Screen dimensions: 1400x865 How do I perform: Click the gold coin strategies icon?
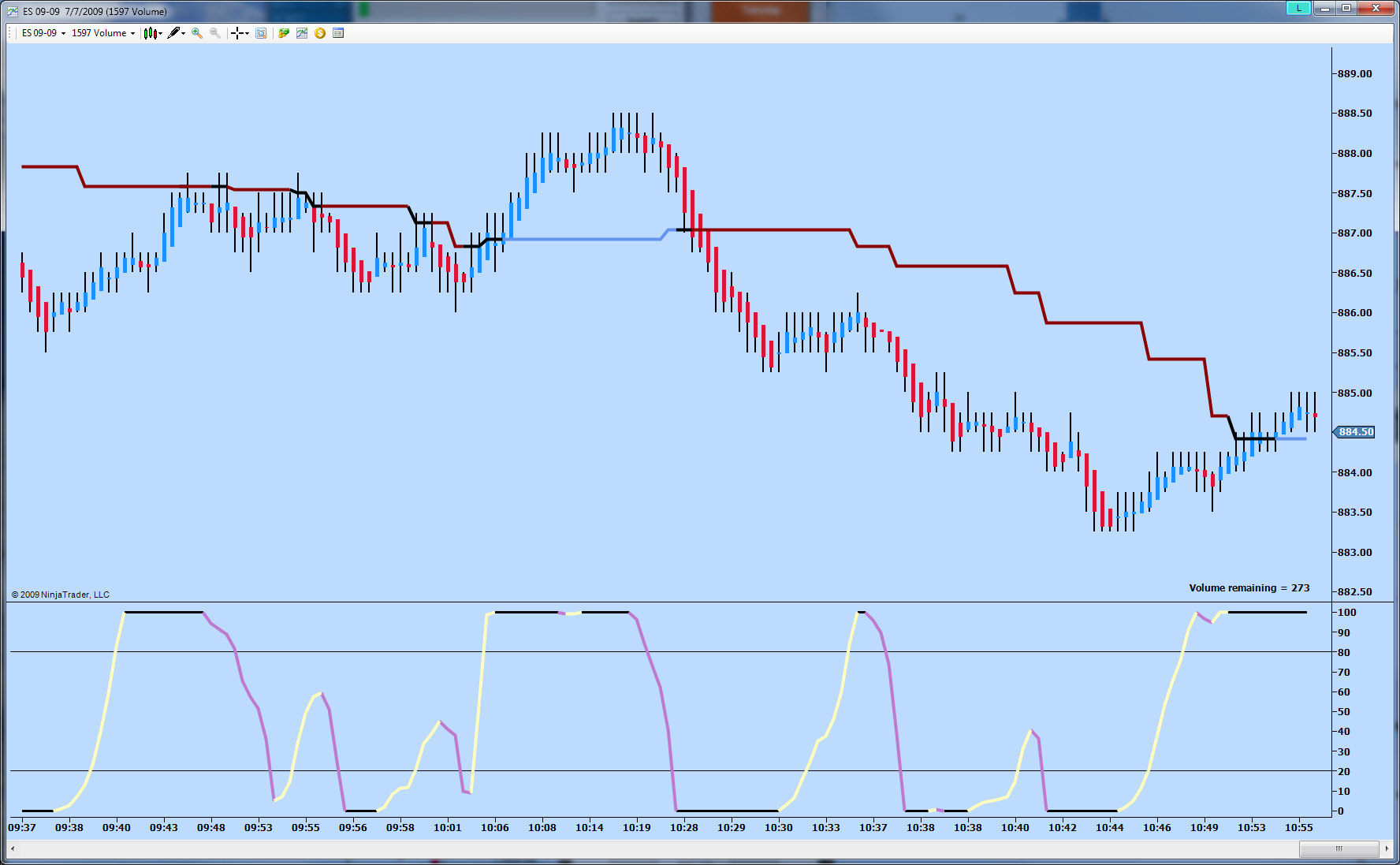click(320, 33)
